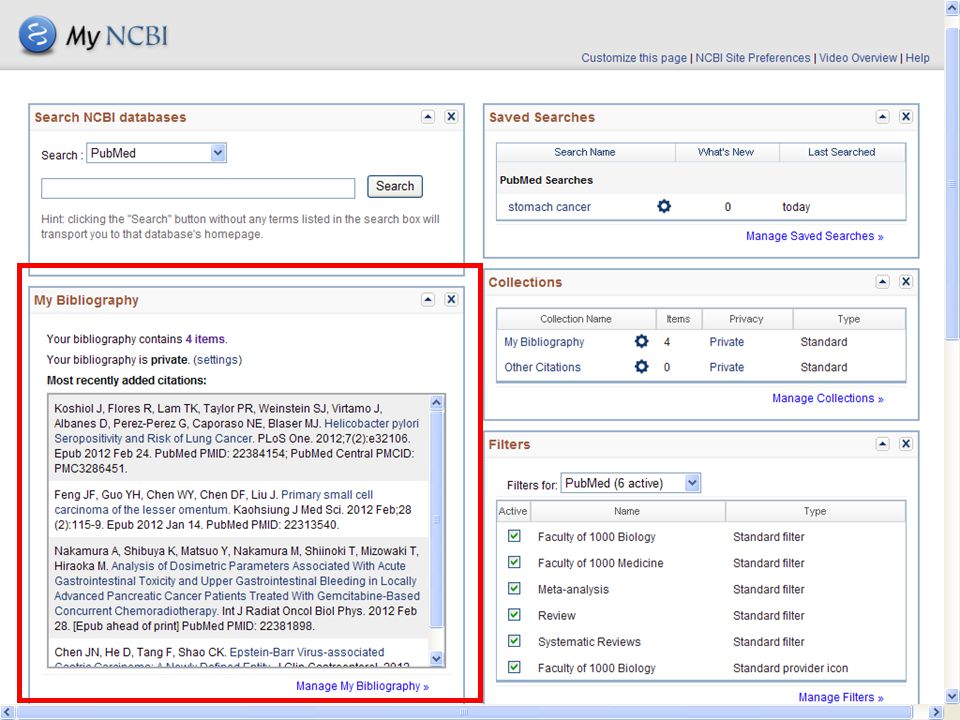Click Manage Collections link
960x720 pixels.
point(827,399)
